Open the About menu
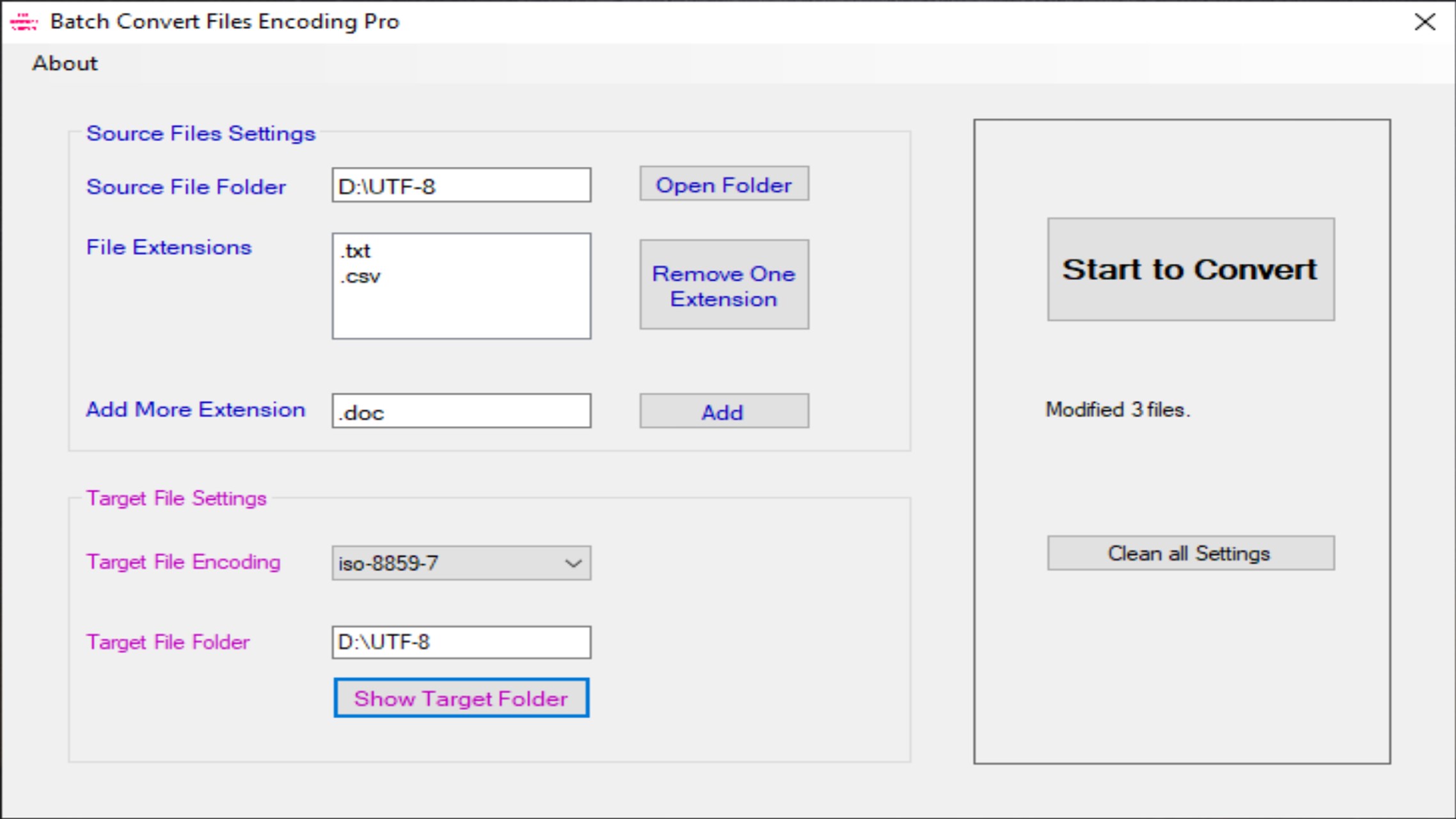Screen dimensions: 1456x819 tap(65, 63)
